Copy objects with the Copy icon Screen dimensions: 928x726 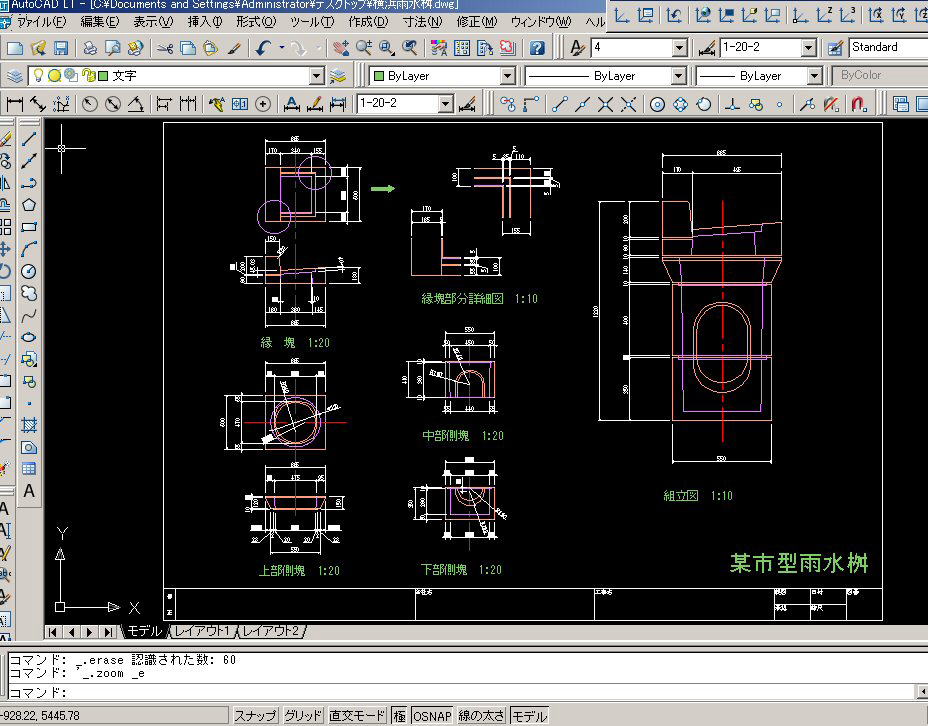coord(188,48)
